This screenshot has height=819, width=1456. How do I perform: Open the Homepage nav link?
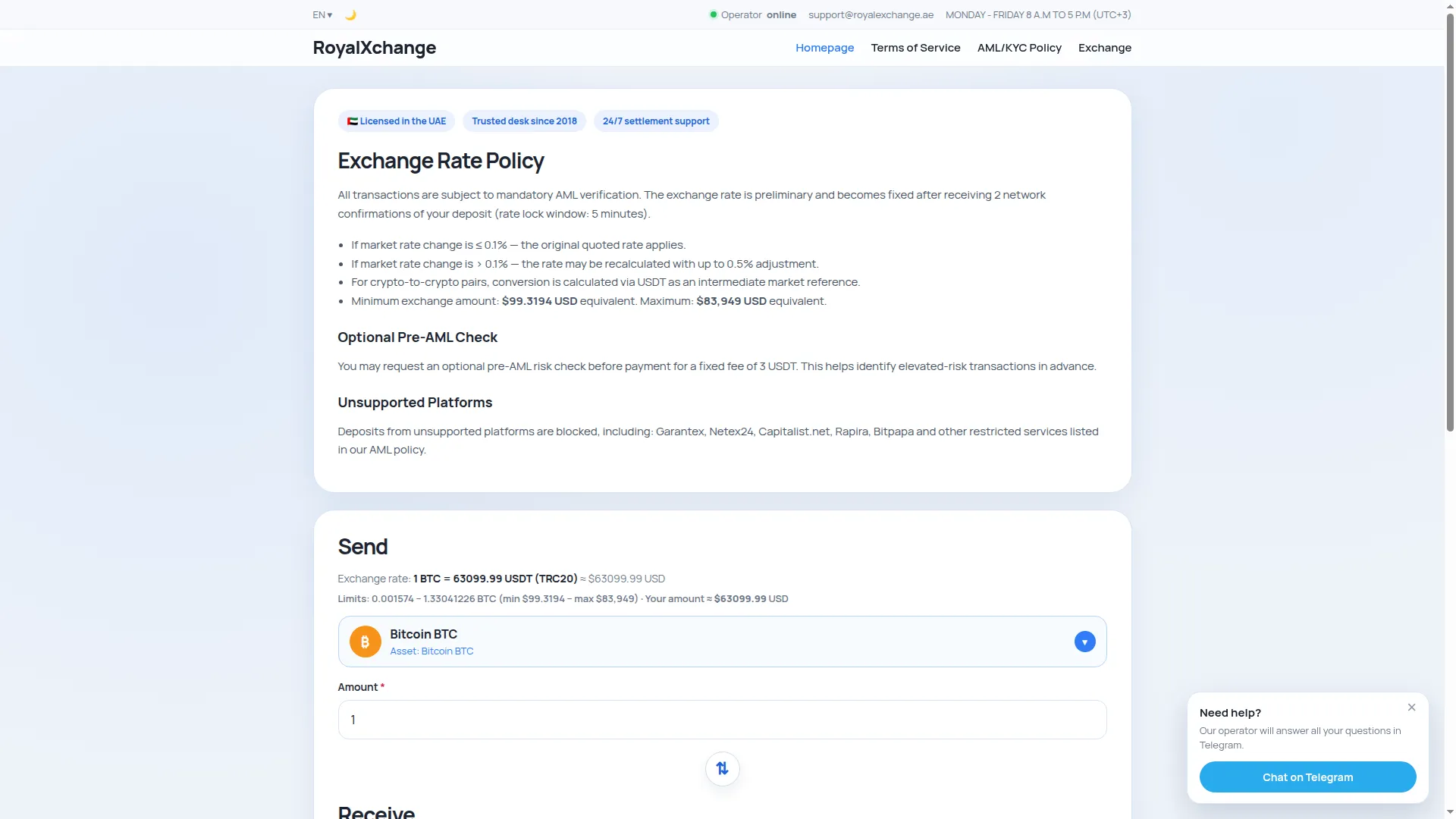coord(824,48)
